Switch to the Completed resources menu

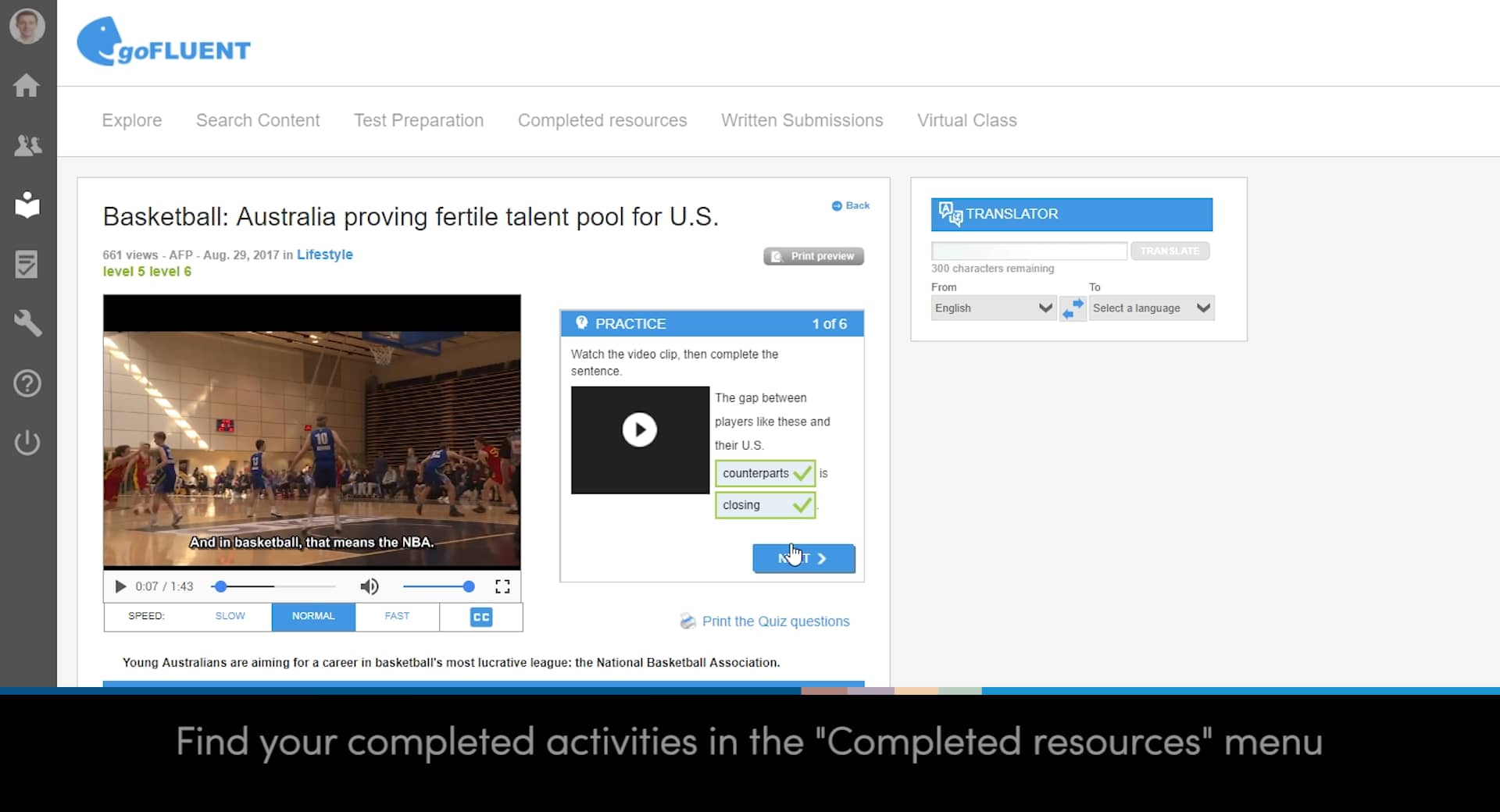[x=602, y=120]
